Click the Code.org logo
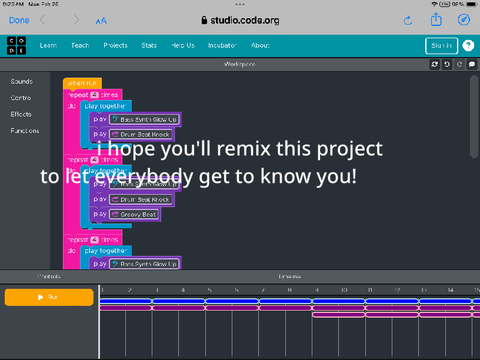The image size is (480, 360). coord(16,46)
